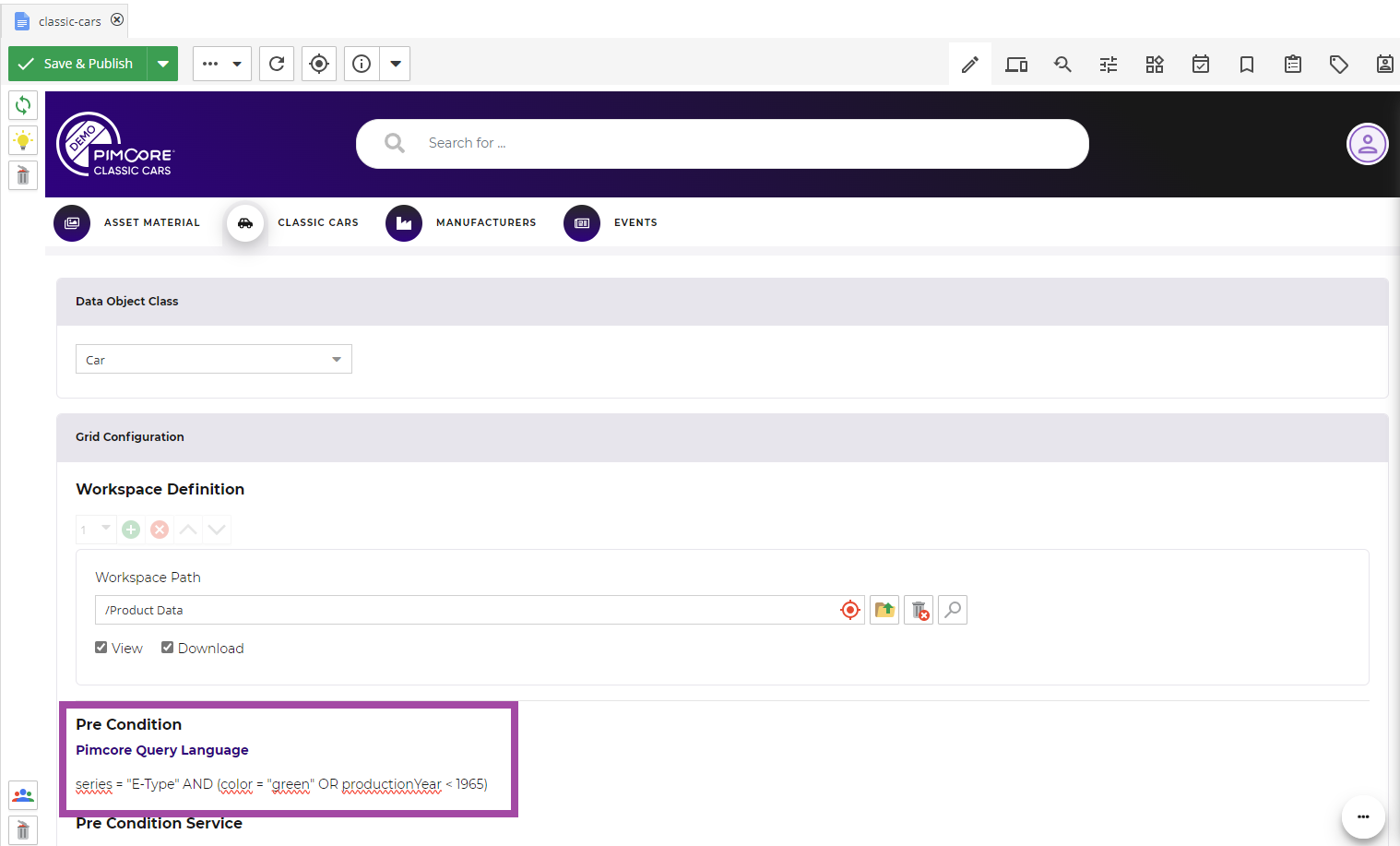This screenshot has width=1400, height=846.
Task: Expand the Save & Publish dropdown arrow
Action: [x=162, y=64]
